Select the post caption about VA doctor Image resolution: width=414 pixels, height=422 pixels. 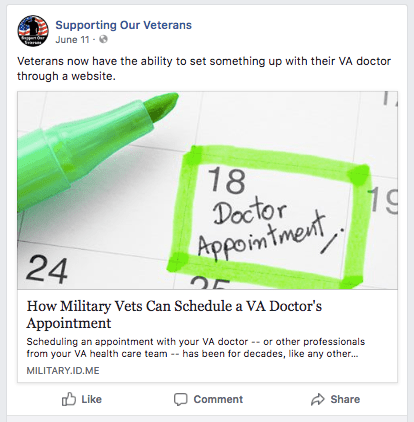tap(204, 69)
